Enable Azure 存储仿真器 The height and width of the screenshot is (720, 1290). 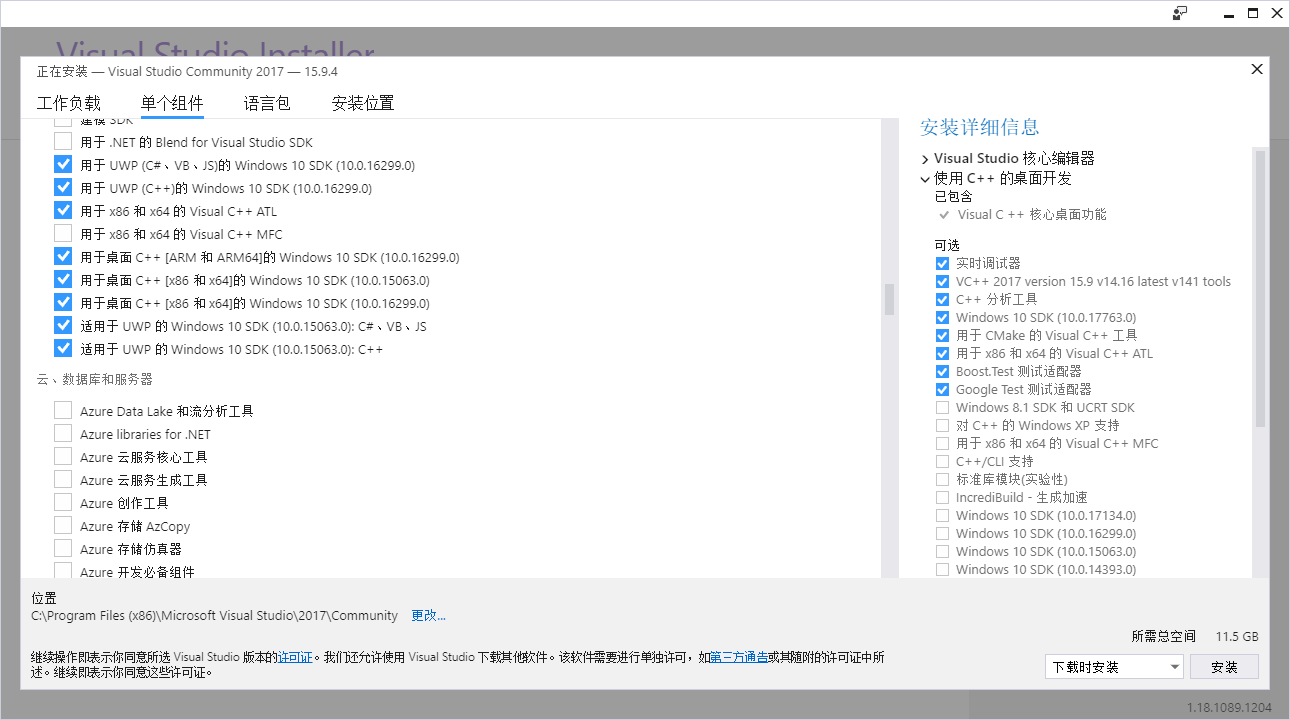coord(63,549)
